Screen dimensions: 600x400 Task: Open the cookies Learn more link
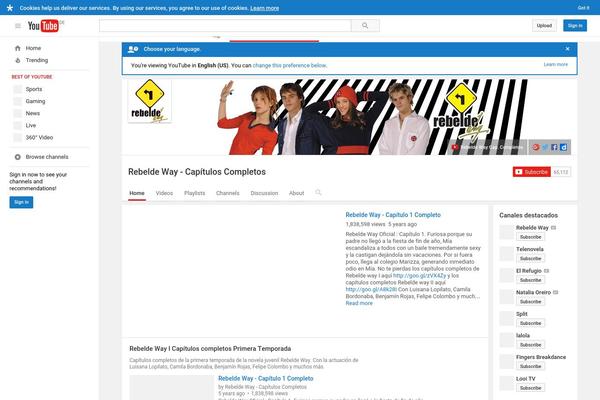[x=264, y=8]
